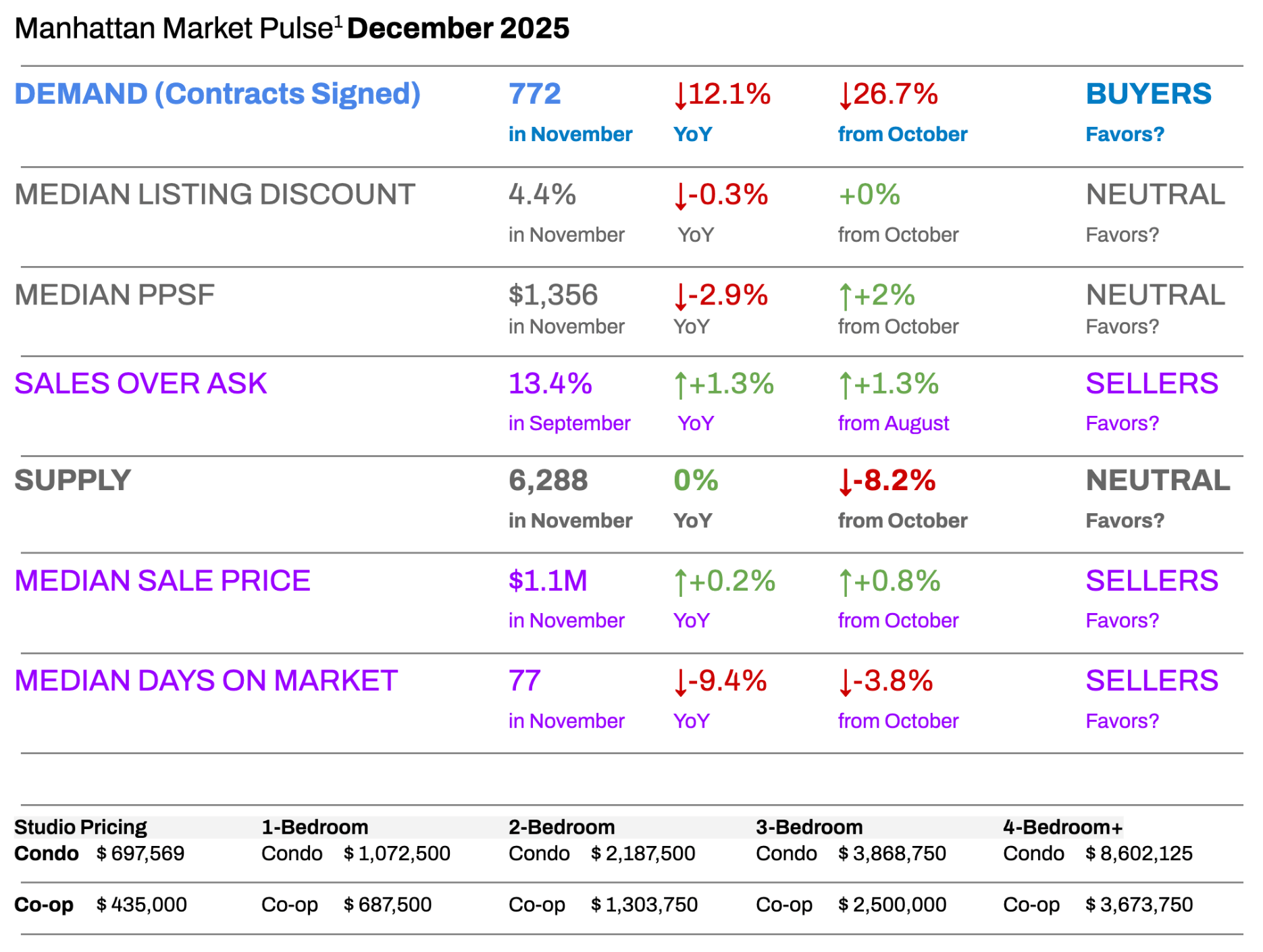
Task: Click the NEUTRAL label in Supply row
Action: pos(1158,481)
